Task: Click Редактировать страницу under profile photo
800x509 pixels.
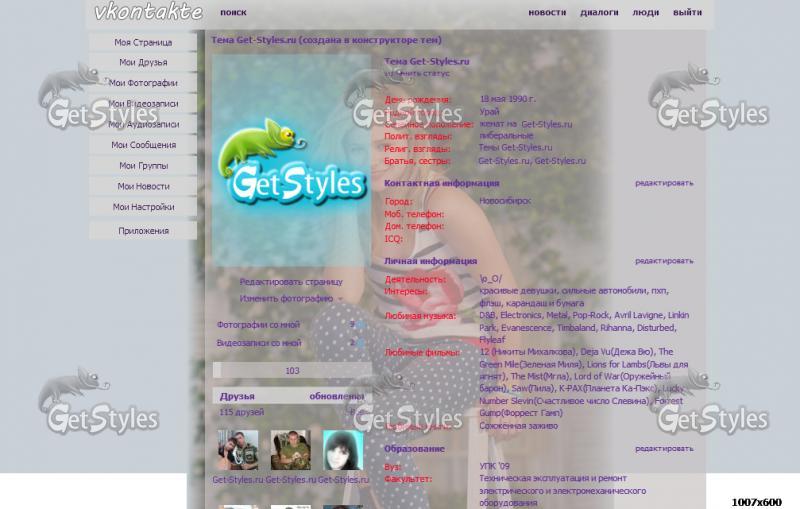Action: pos(290,282)
